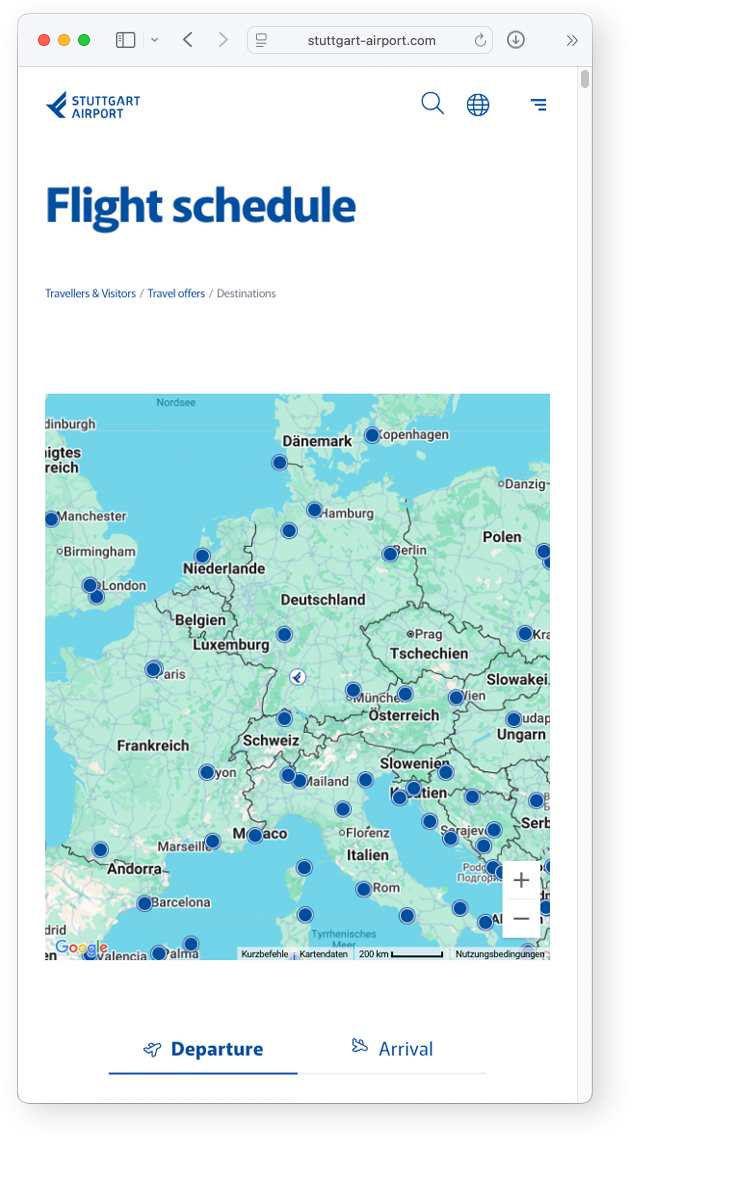The width and height of the screenshot is (737, 1186).
Task: Go forward with the Safari forward arrow
Action: (x=222, y=39)
